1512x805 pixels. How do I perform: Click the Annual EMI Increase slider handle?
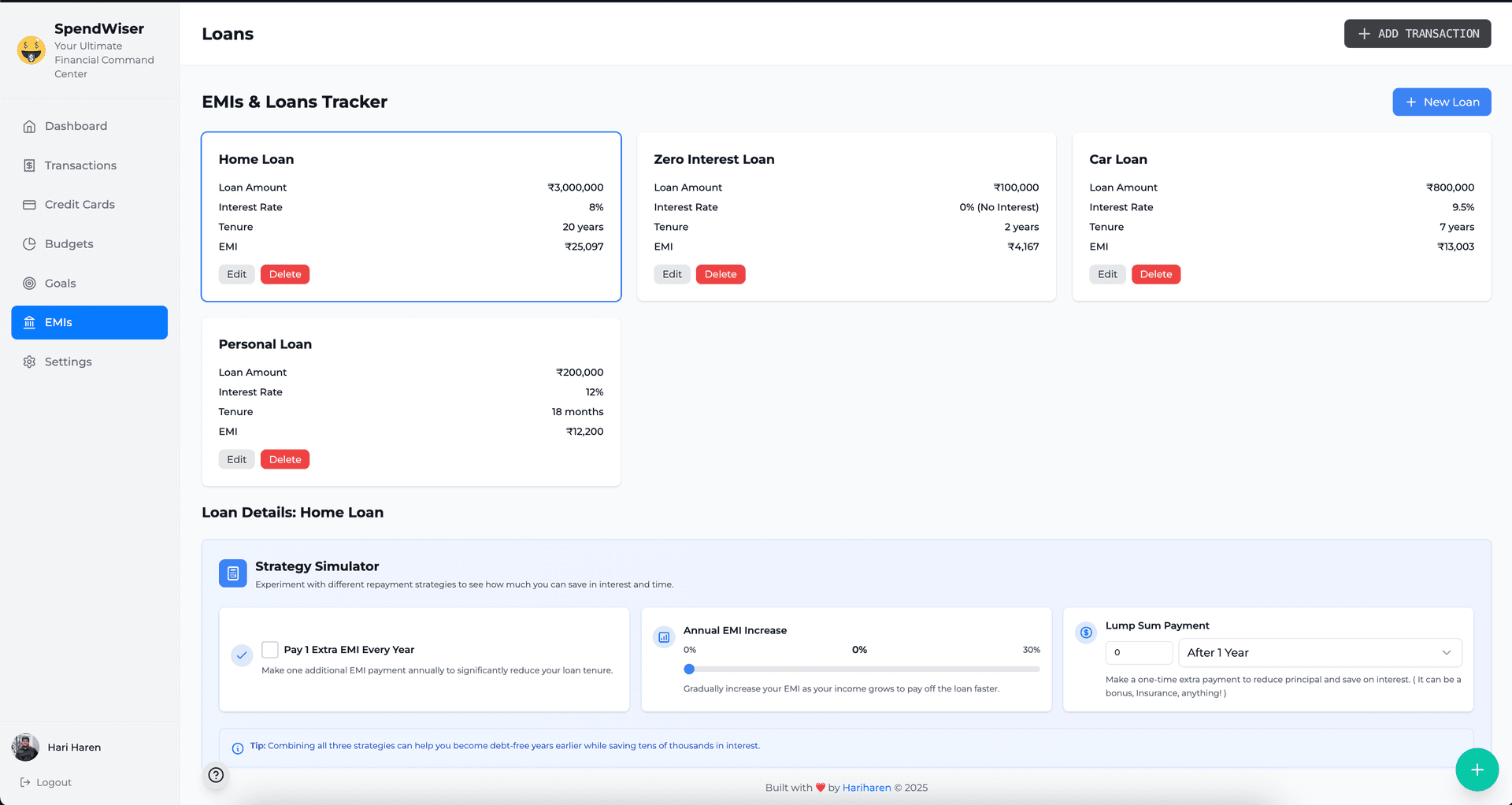(689, 670)
